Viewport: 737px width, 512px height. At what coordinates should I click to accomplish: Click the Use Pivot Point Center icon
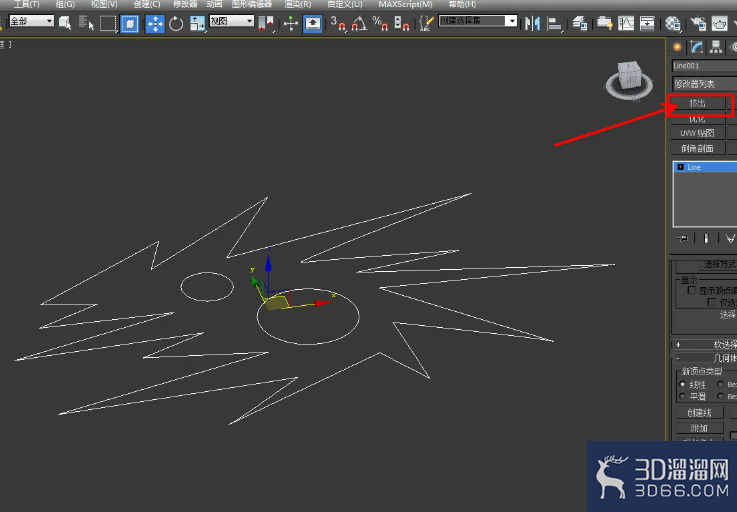click(x=266, y=23)
